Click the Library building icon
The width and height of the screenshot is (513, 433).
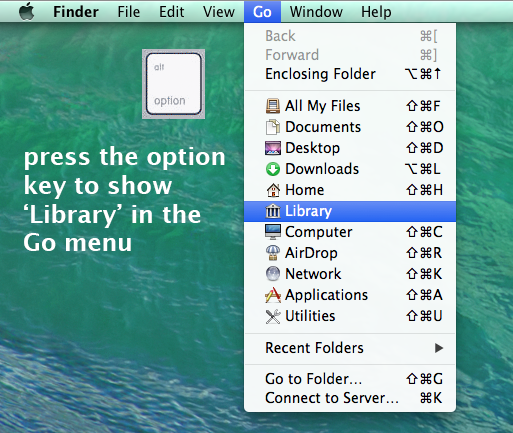273,211
